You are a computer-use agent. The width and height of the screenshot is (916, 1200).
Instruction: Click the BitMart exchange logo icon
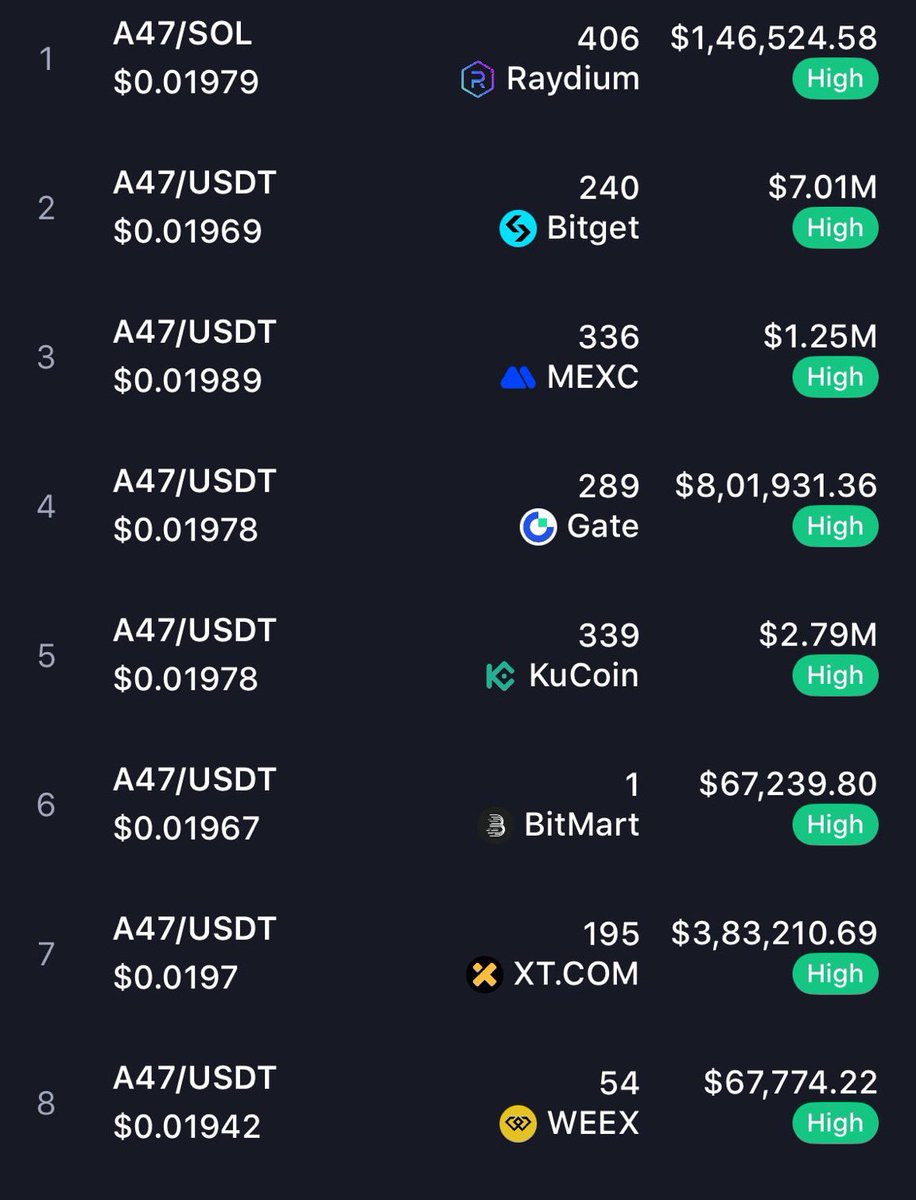pyautogui.click(x=494, y=826)
